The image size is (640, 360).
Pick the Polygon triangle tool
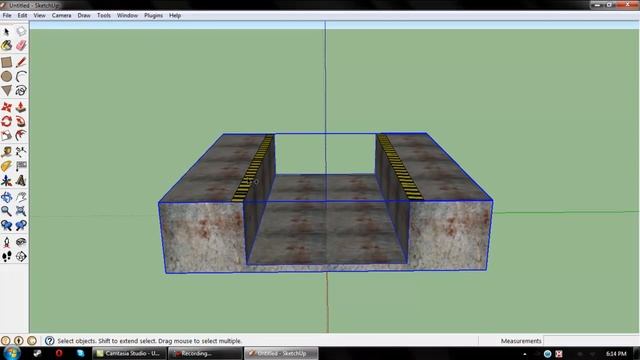[x=7, y=90]
